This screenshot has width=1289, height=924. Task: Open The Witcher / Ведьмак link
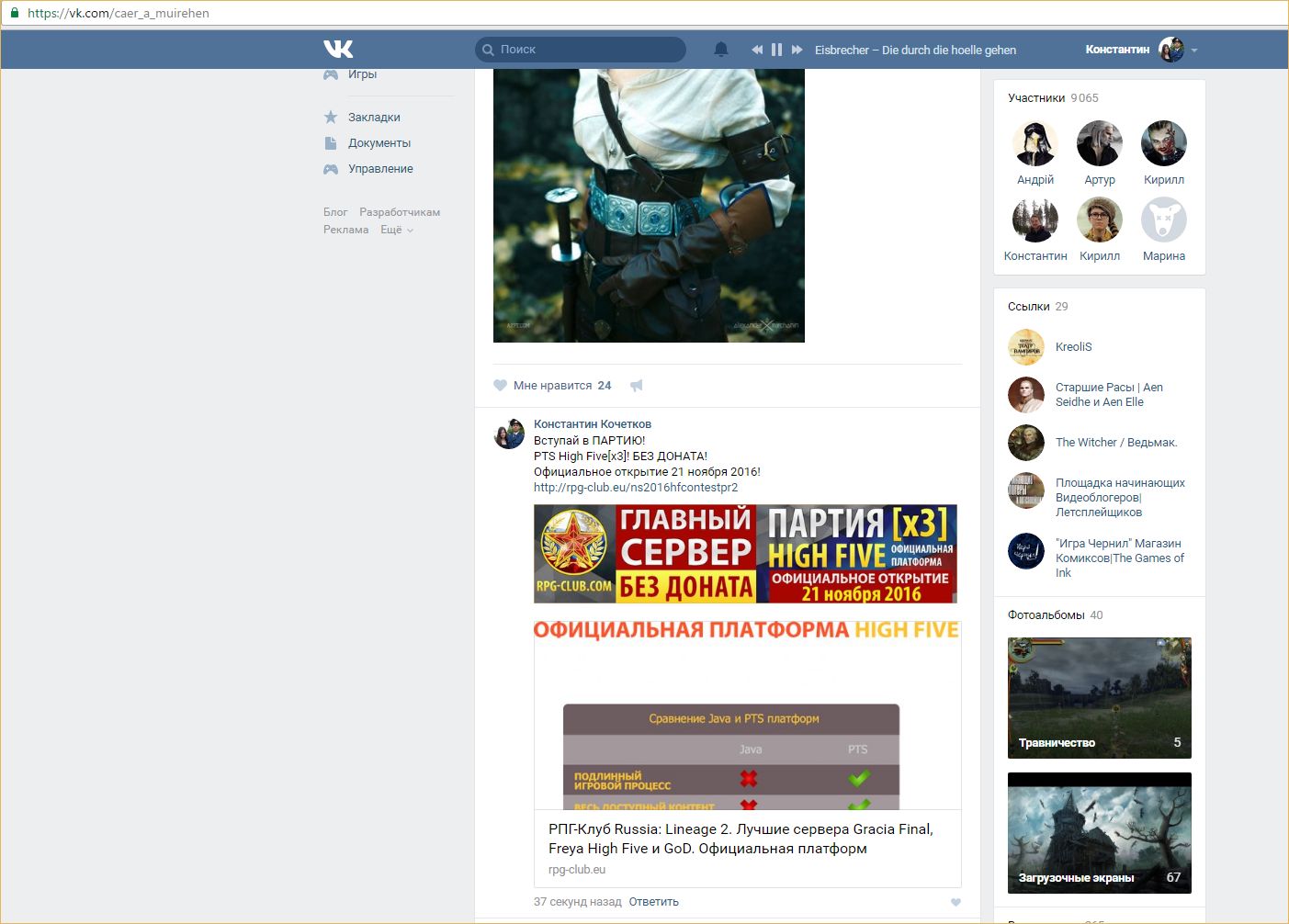pos(1116,443)
